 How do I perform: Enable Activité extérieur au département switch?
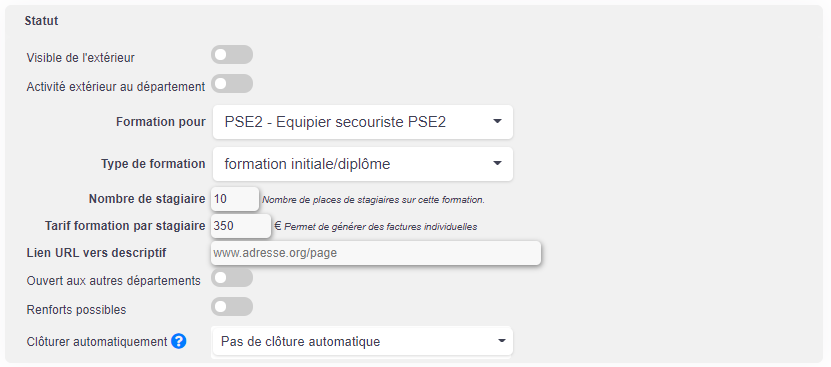232,84
